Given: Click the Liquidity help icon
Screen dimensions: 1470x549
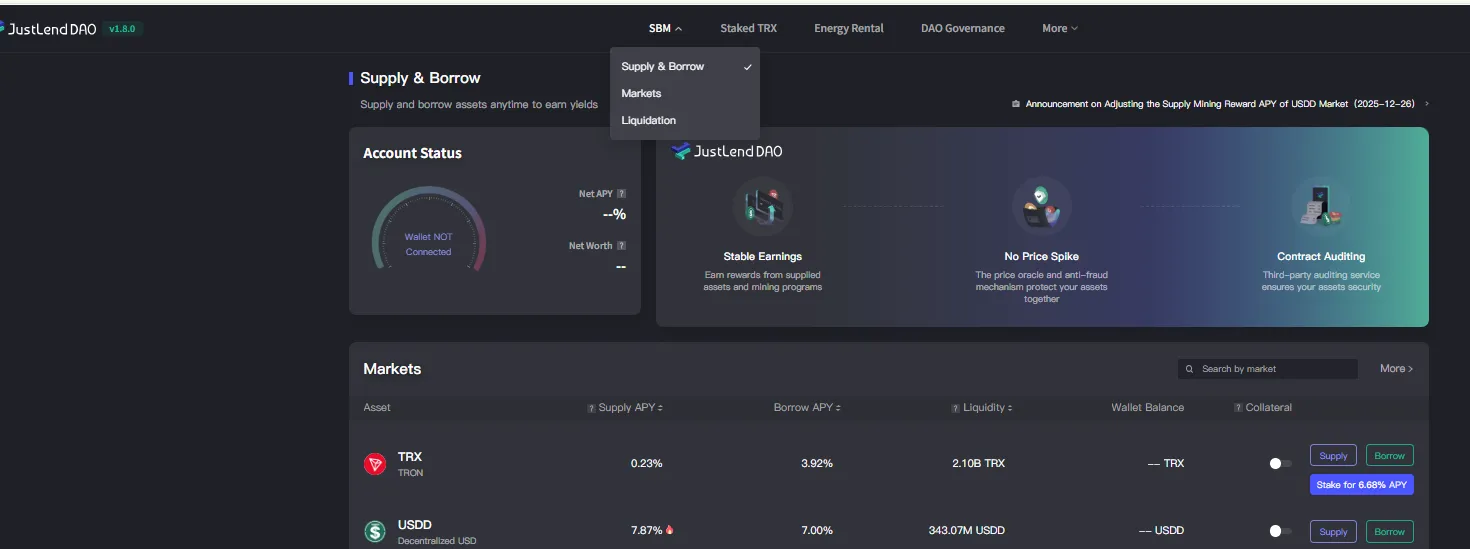Looking at the screenshot, I should point(956,408).
